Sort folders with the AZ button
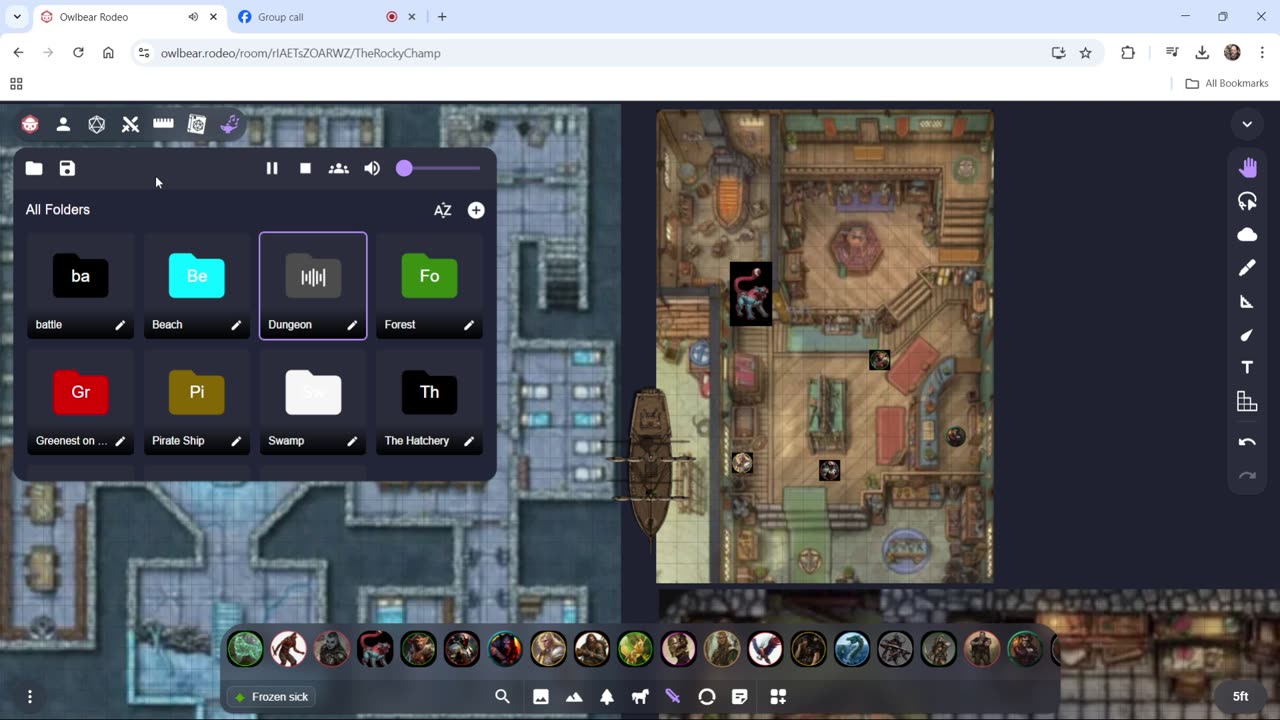Screen dimensions: 1280x720 [x=442, y=210]
